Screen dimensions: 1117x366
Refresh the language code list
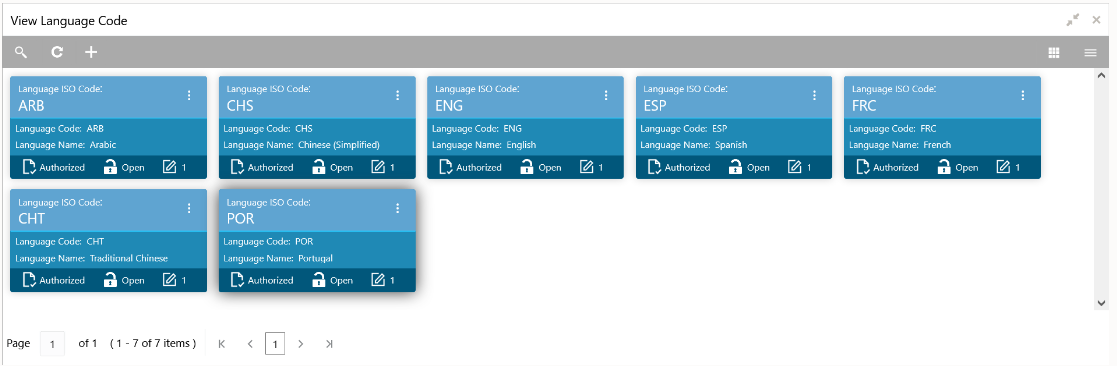point(57,52)
